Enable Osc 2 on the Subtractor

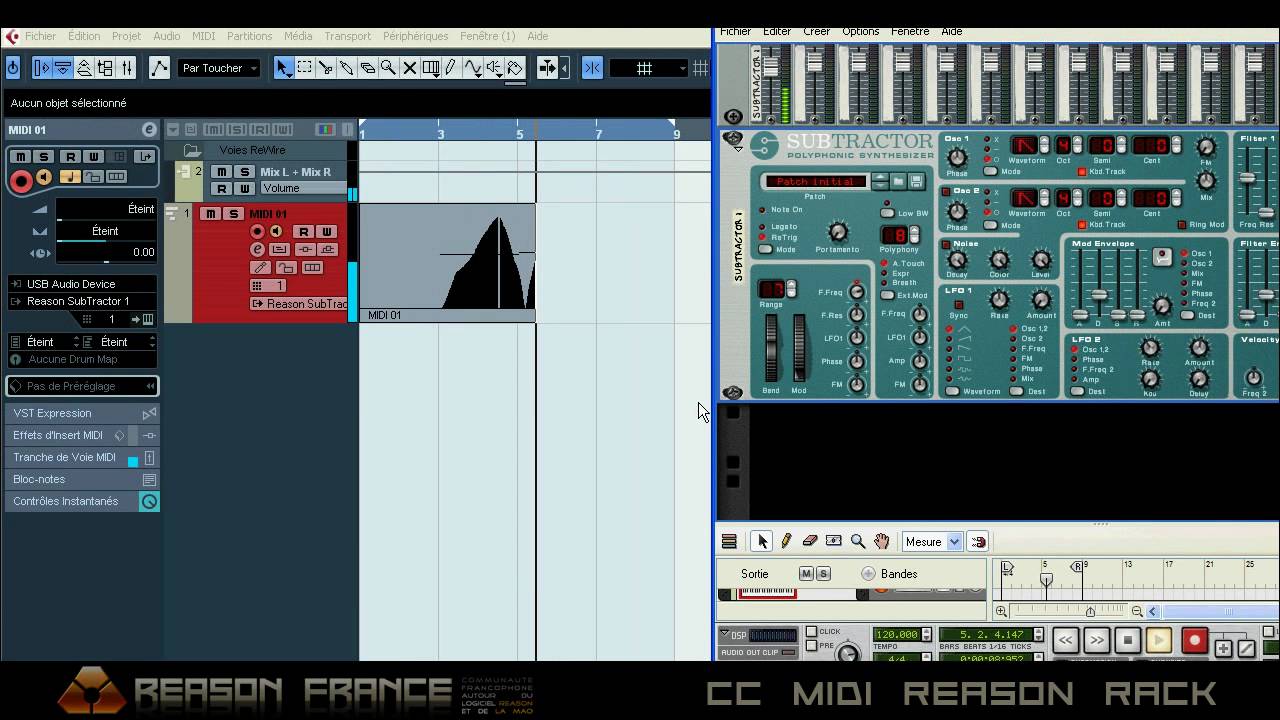946,190
